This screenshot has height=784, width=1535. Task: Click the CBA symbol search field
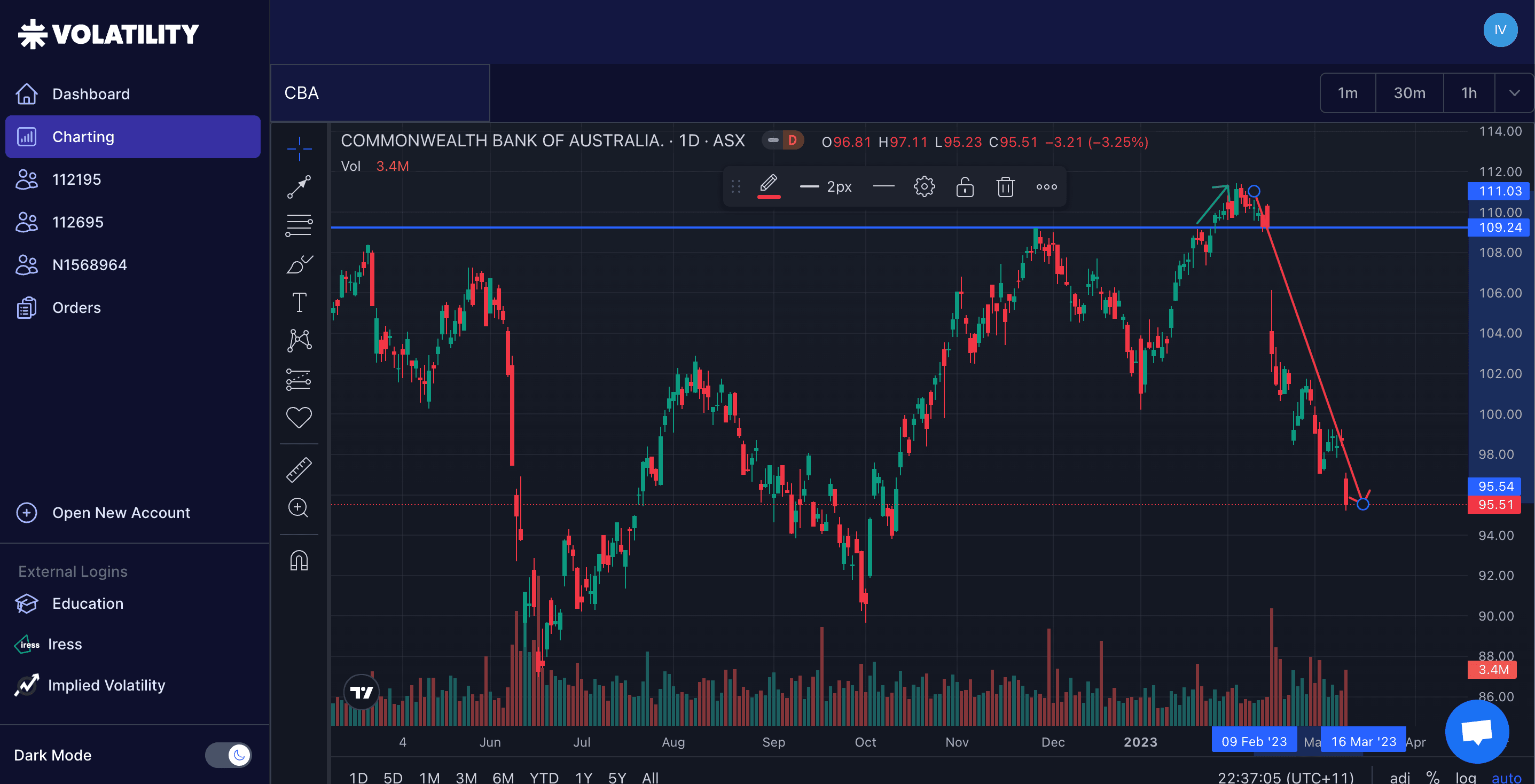pos(380,93)
